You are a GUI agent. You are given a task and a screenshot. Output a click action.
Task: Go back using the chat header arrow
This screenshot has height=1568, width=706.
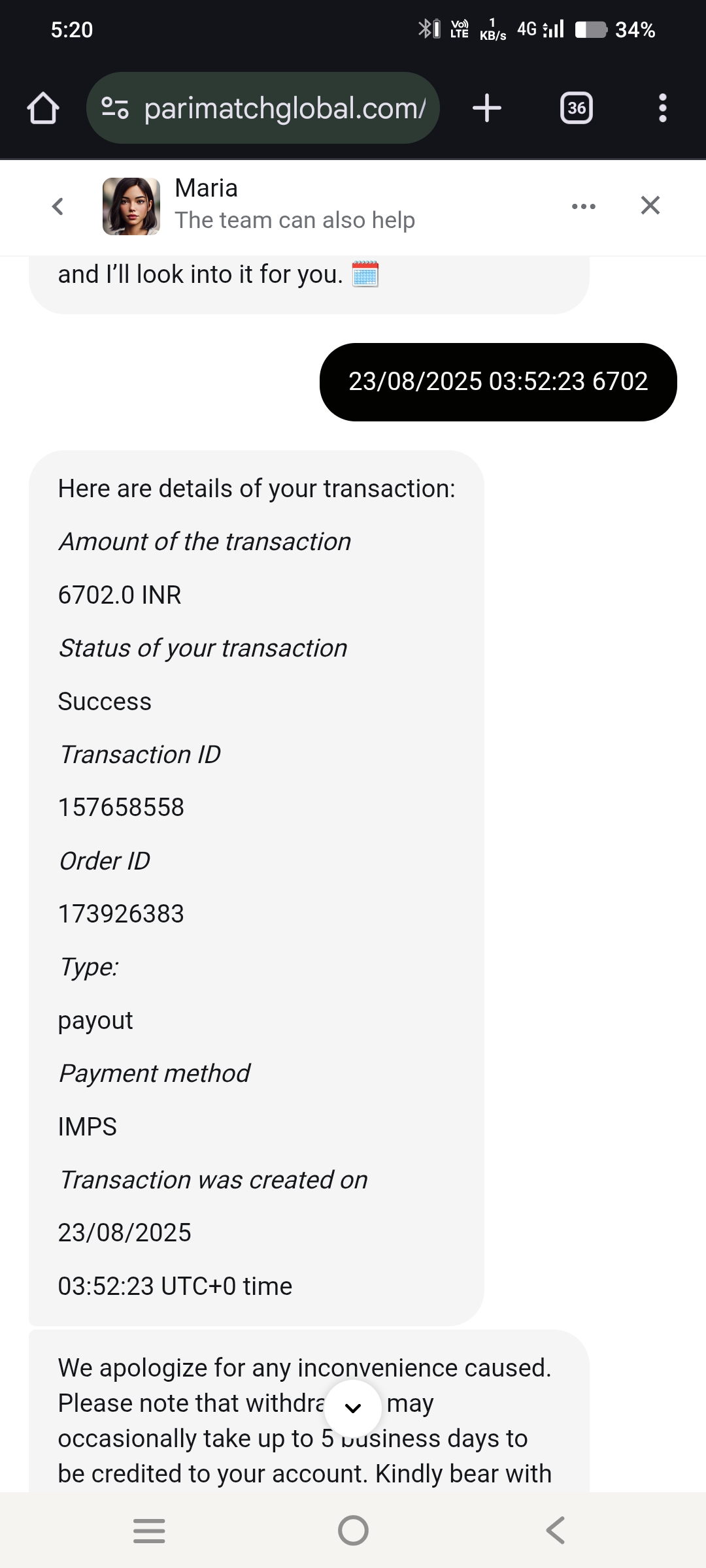point(58,206)
